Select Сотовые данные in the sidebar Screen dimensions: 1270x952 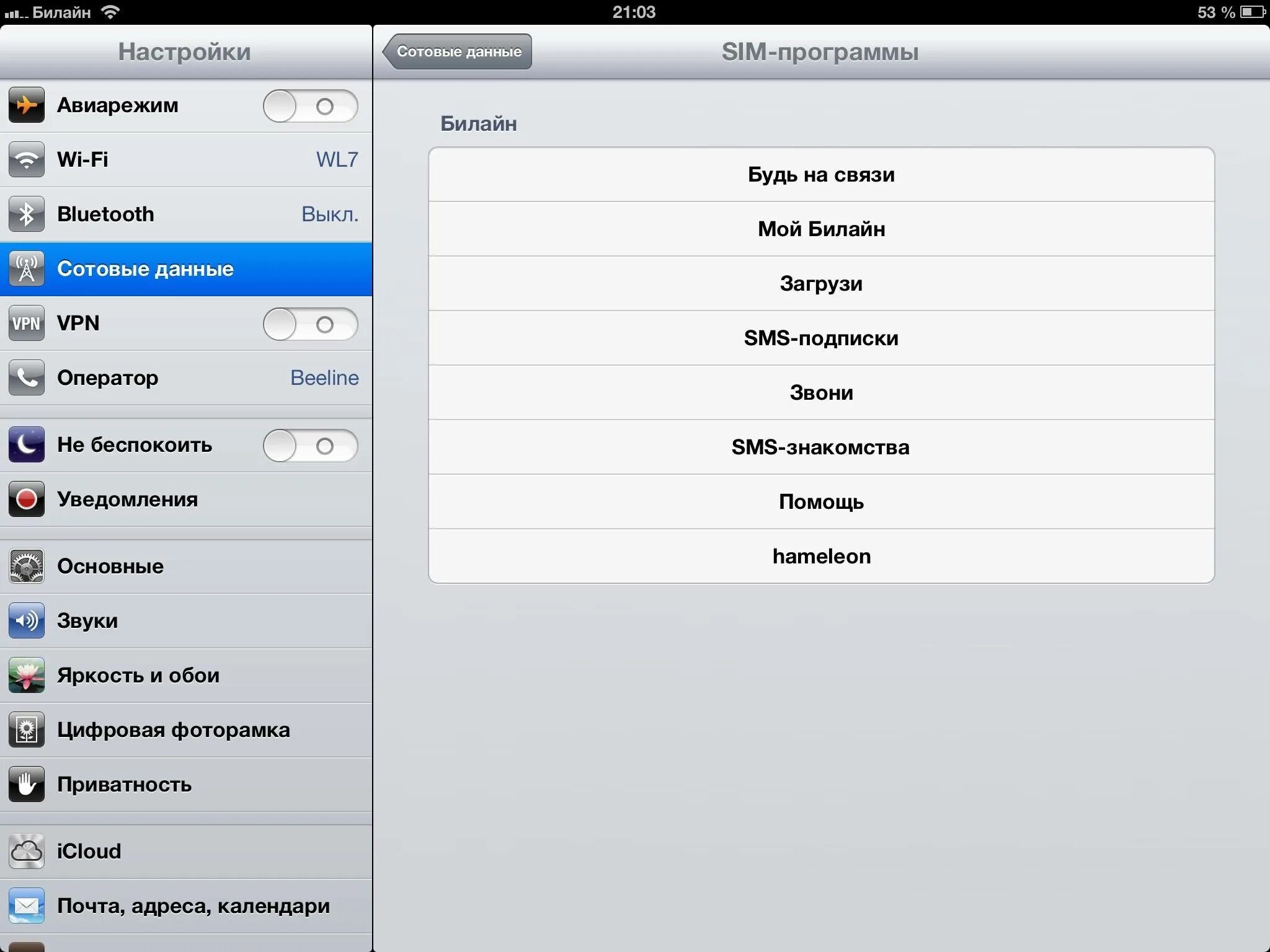coord(186,269)
